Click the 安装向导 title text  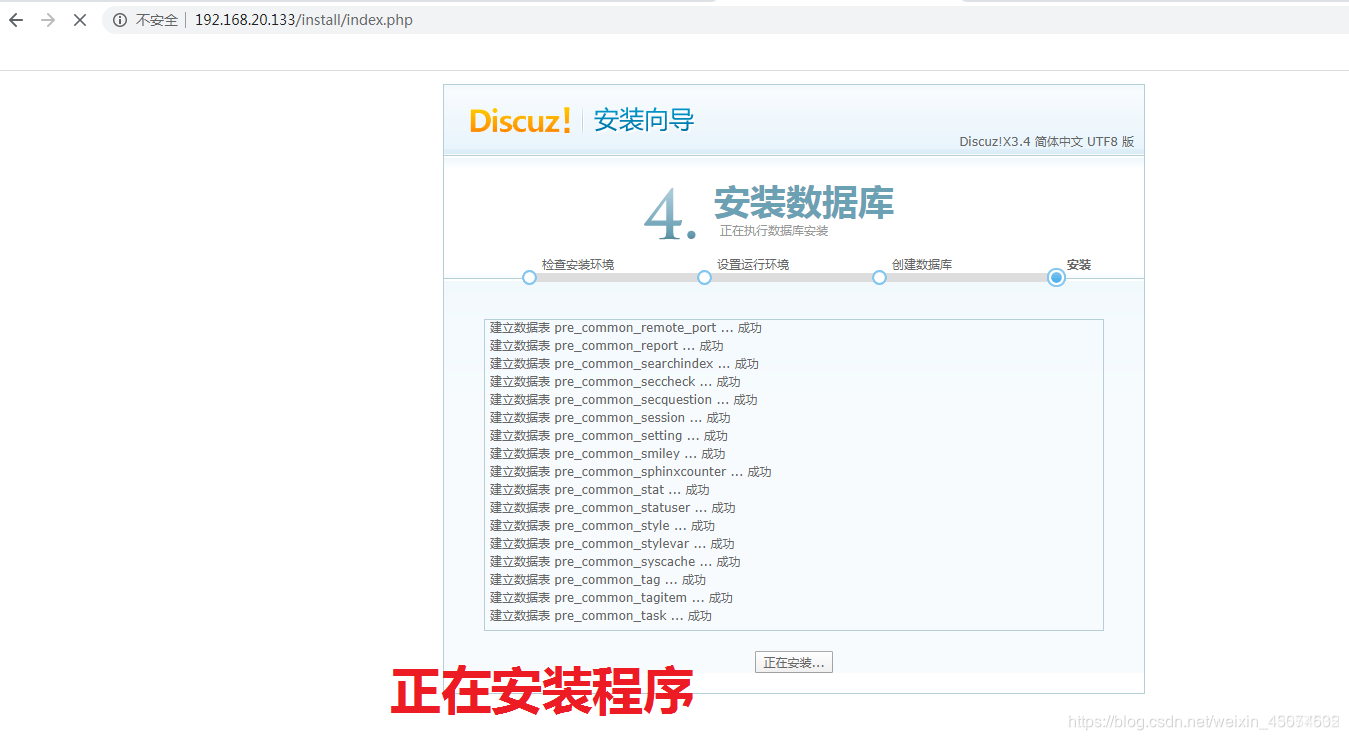[x=644, y=120]
